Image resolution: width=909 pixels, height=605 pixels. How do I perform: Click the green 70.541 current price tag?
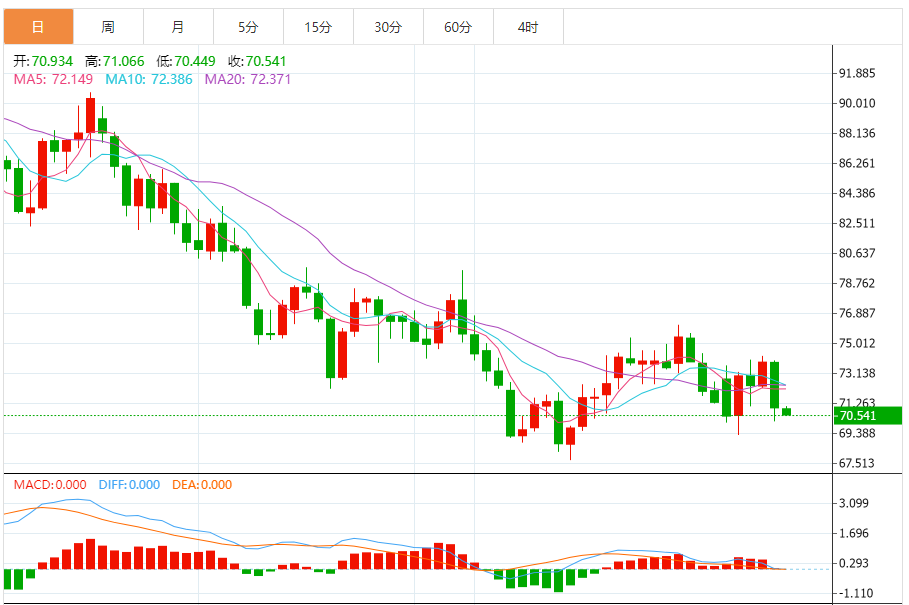[867, 416]
